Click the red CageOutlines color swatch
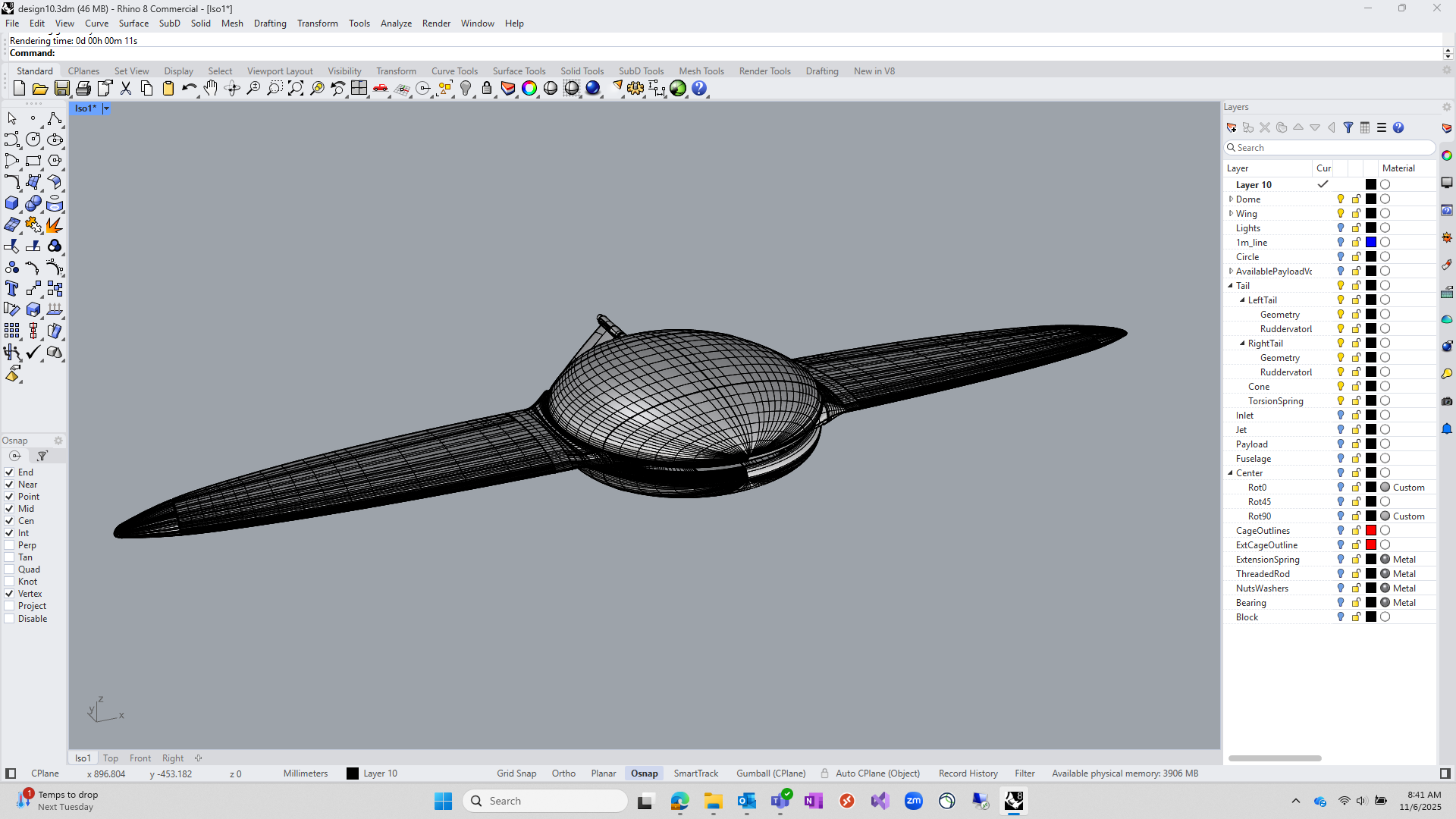This screenshot has width=1456, height=819. tap(1371, 531)
